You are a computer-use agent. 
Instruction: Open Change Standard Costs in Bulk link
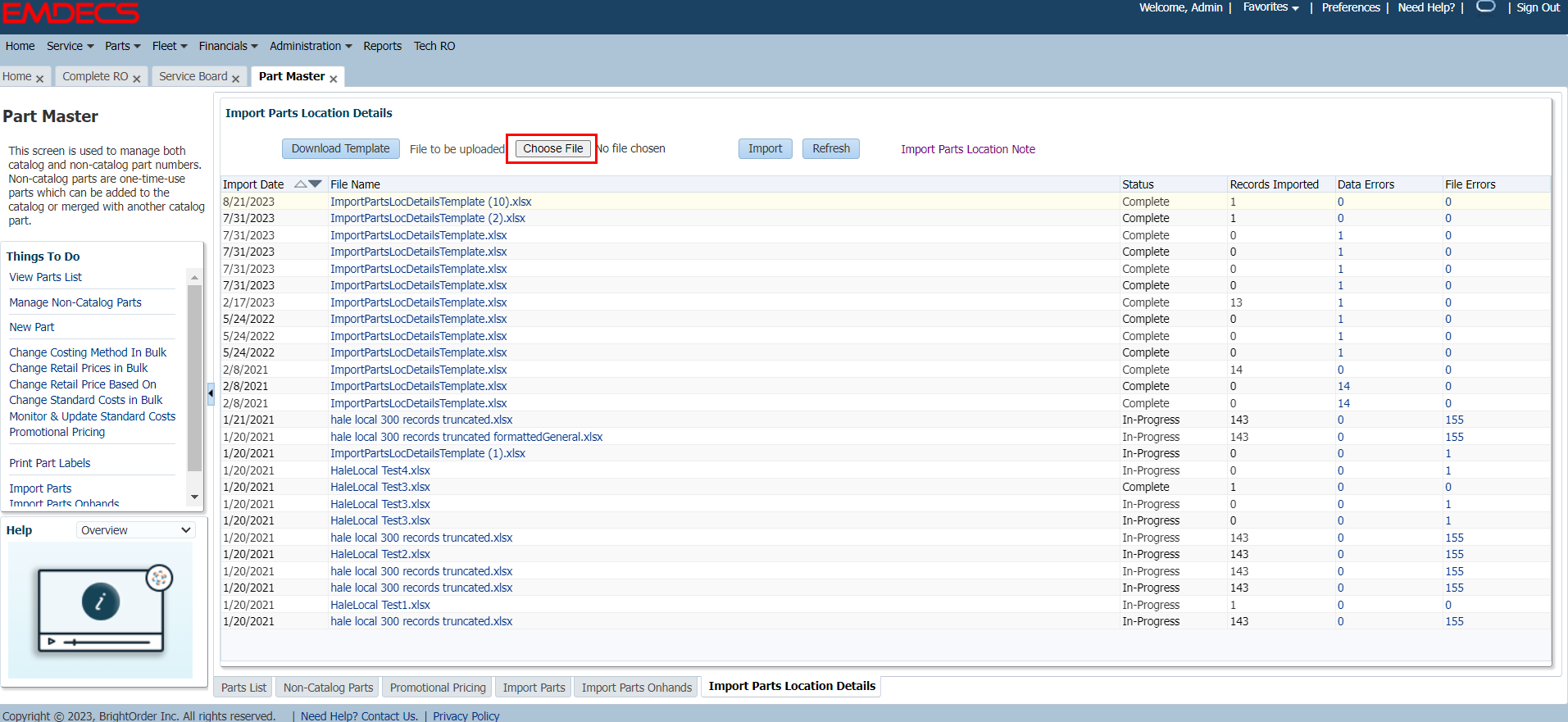tap(86, 400)
